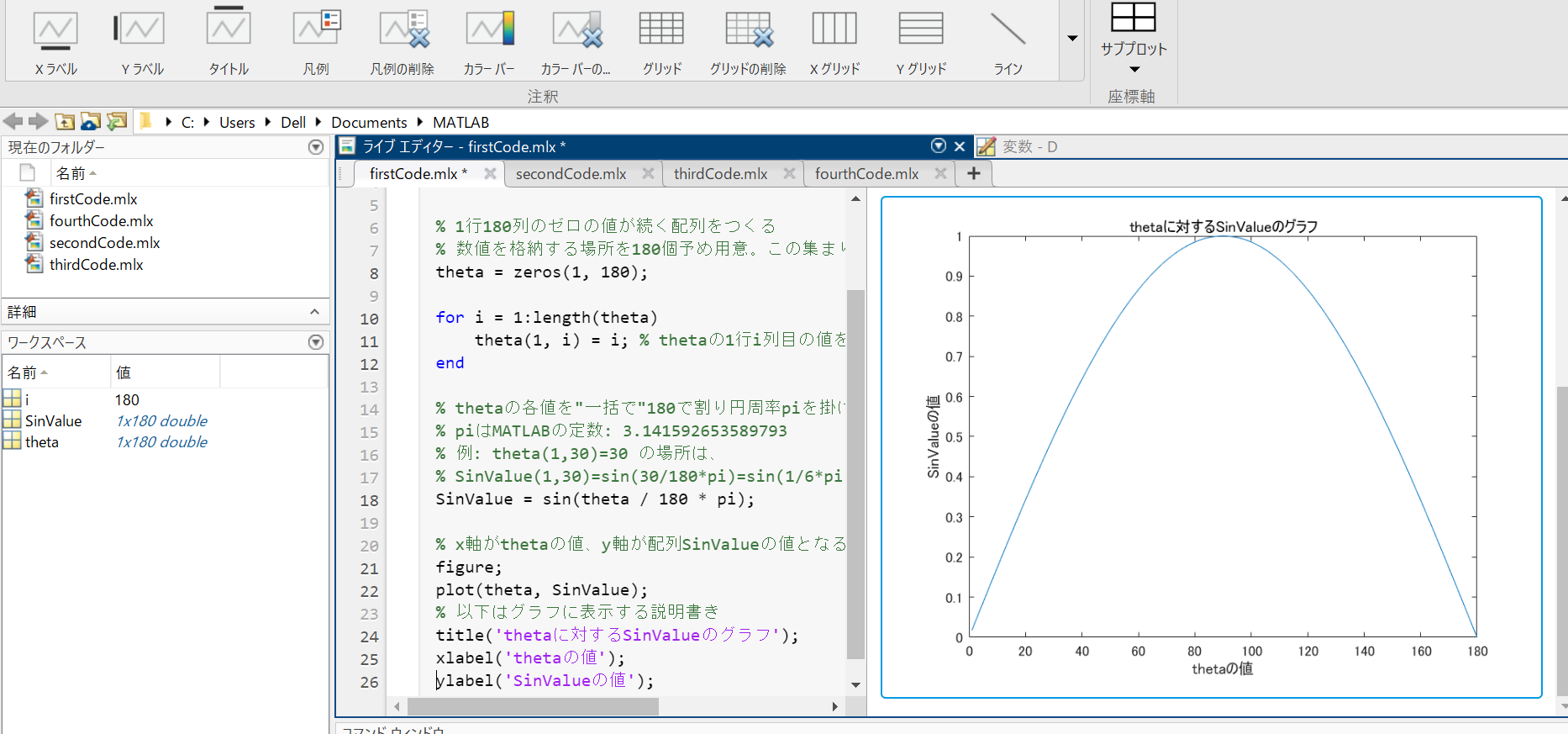This screenshot has height=734, width=1568.
Task: Click the thetaの値 x-axis label in figure
Action: [1222, 669]
